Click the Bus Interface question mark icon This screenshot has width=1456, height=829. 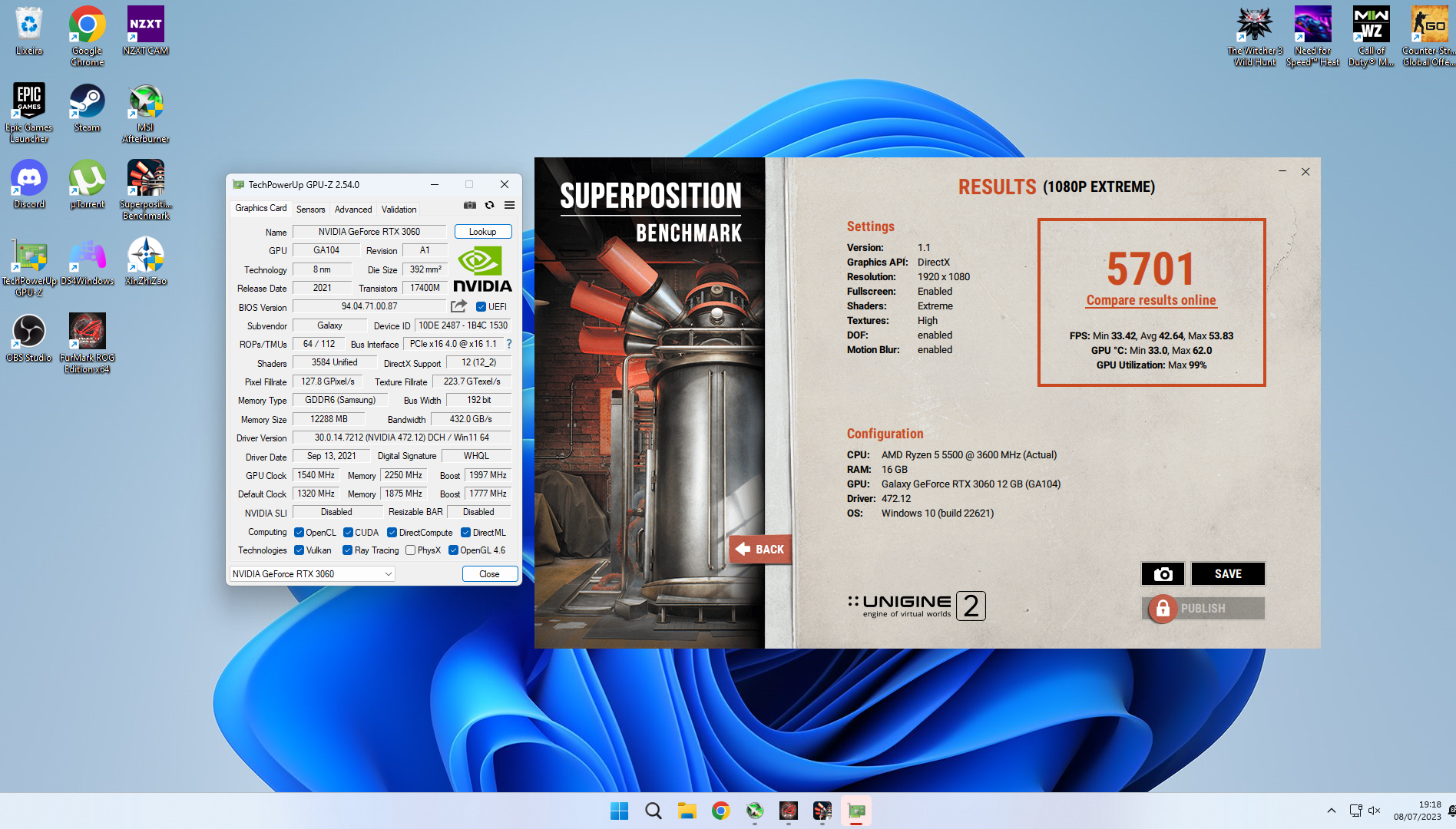pos(509,344)
